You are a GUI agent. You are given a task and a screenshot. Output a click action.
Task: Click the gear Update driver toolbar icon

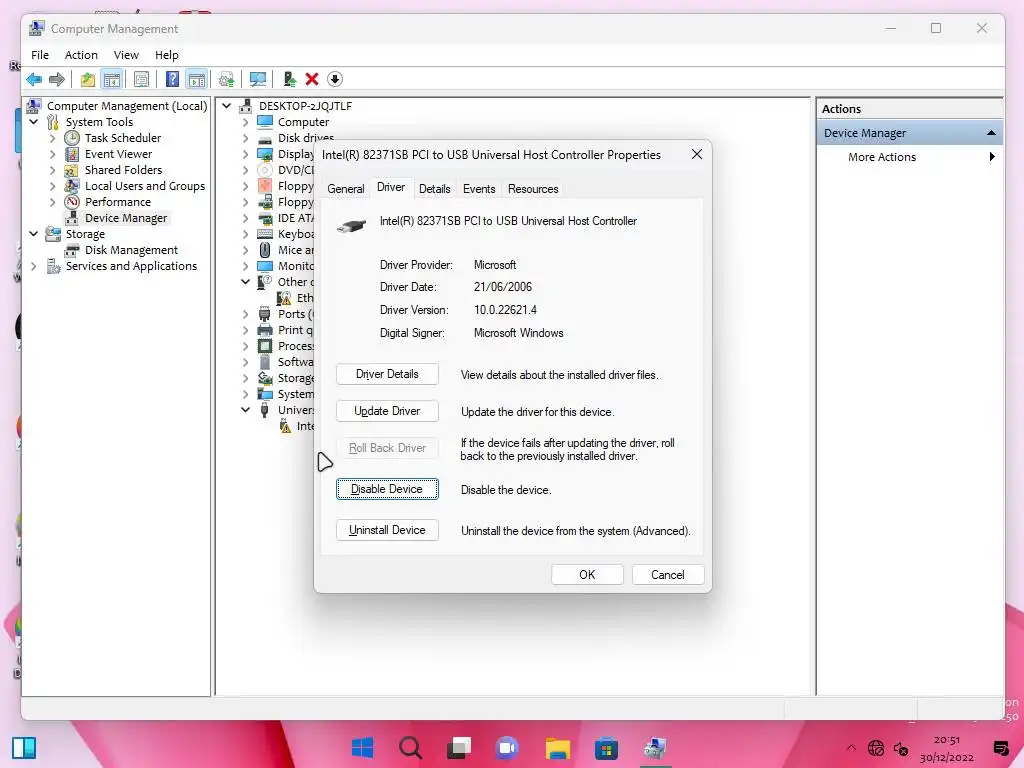point(227,80)
